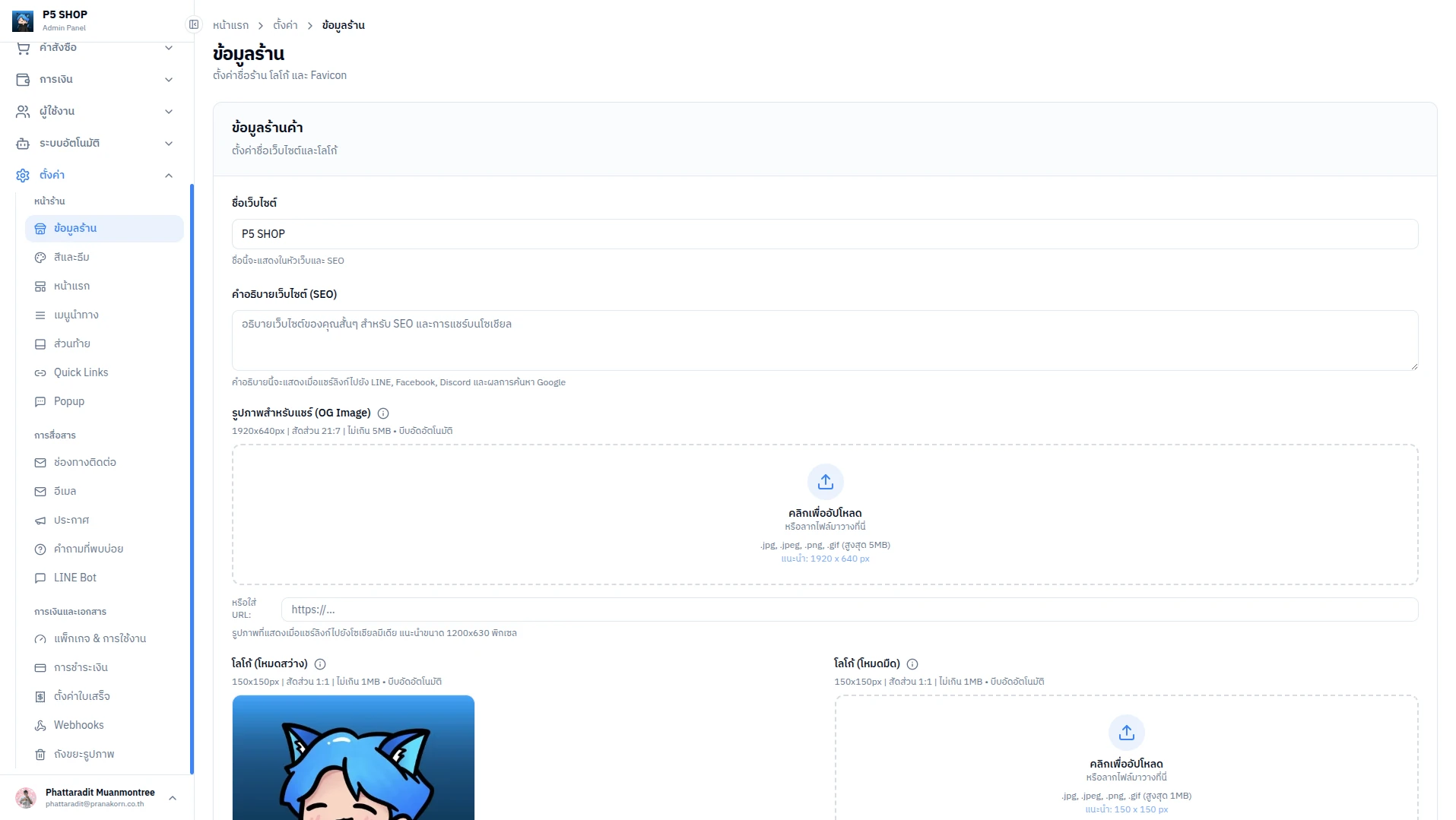Screen dimensions: 1456x820
Task: Collapse the ตั้งค่า menu chevron
Action: click(169, 176)
